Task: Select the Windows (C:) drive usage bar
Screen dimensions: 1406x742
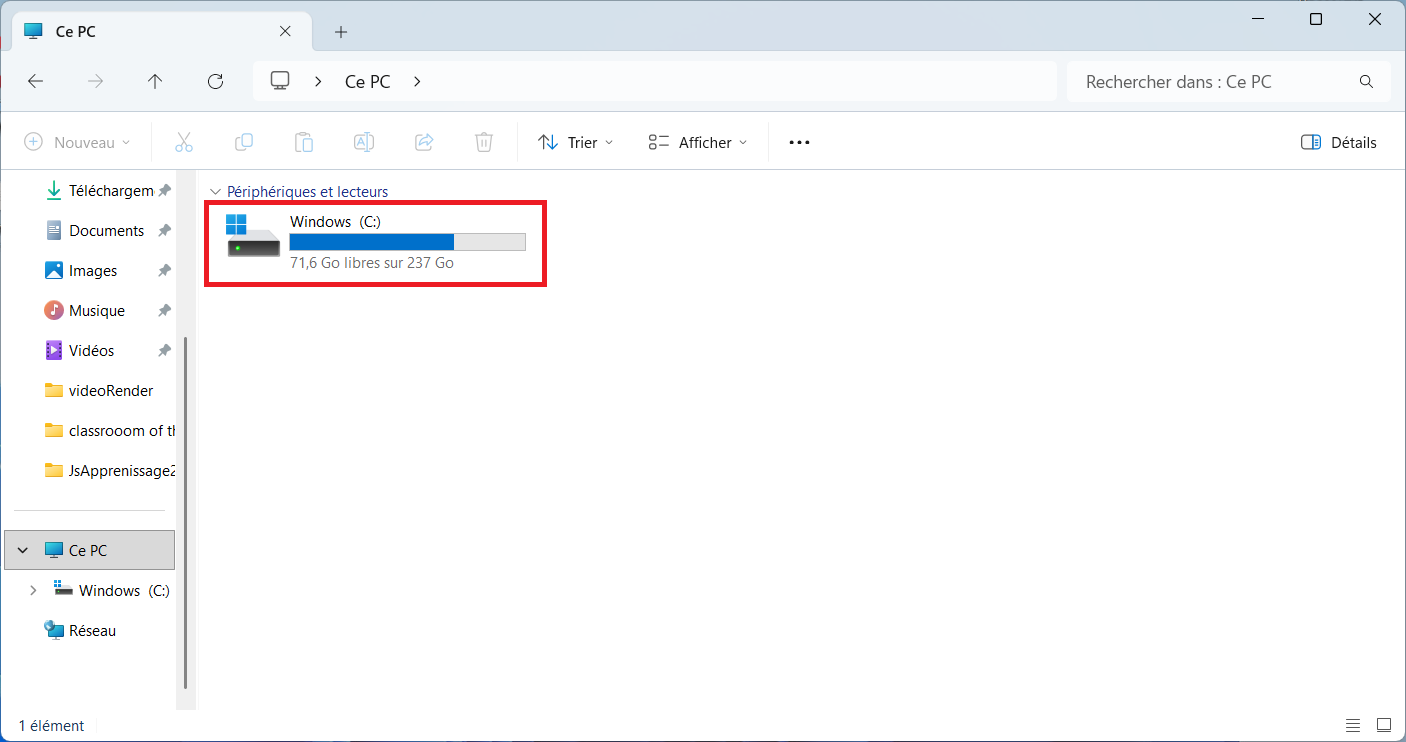Action: click(407, 242)
